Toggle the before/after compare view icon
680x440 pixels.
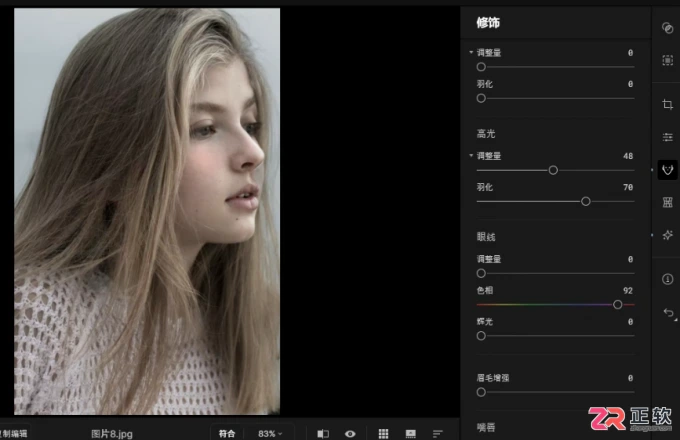coord(323,433)
